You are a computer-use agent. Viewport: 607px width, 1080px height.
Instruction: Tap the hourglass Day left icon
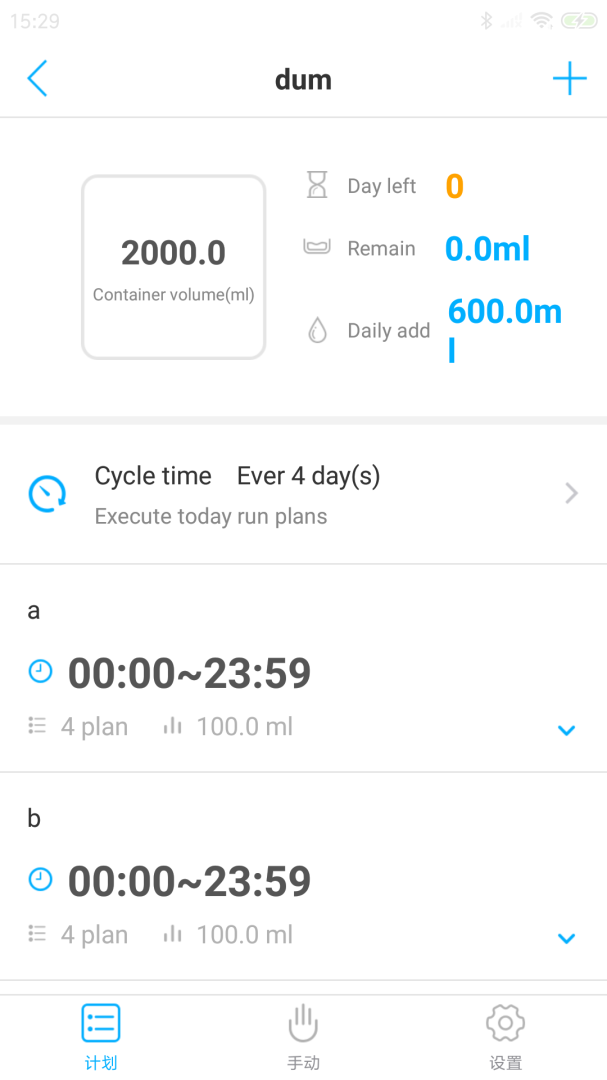(317, 185)
